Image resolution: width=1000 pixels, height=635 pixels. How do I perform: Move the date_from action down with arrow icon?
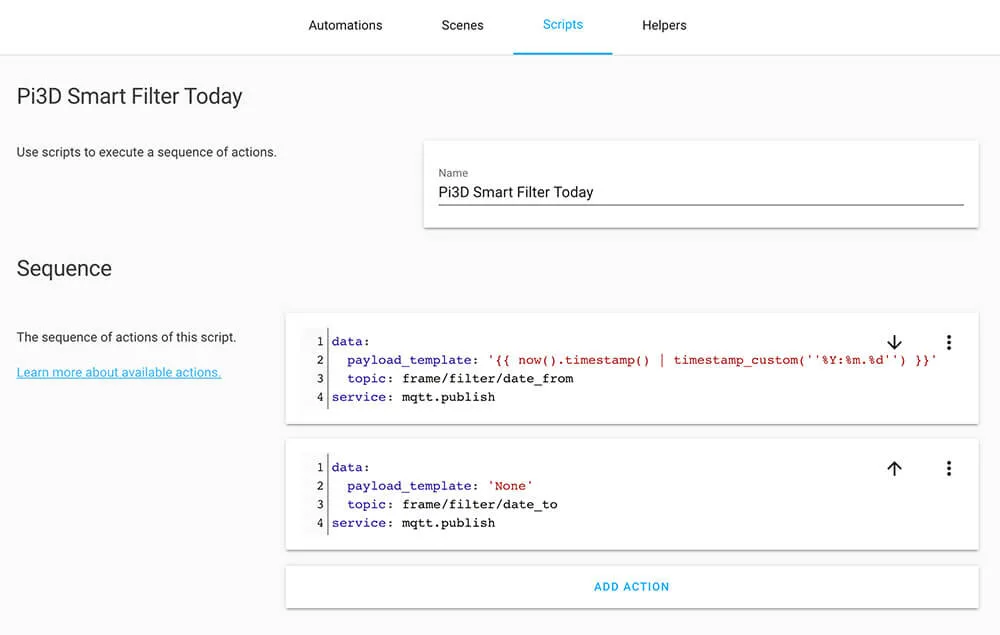click(894, 342)
